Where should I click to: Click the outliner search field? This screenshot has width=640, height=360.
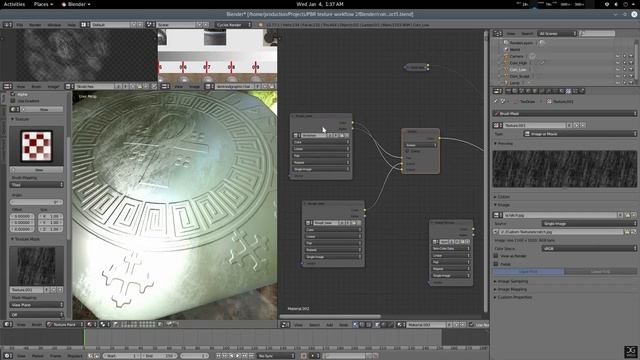point(597,33)
